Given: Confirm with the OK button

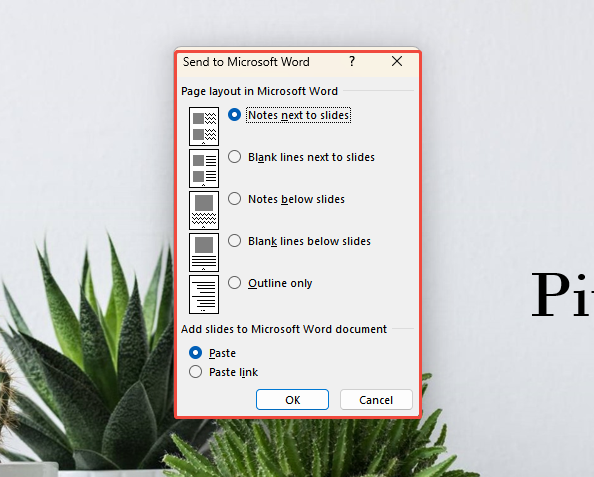Looking at the screenshot, I should (292, 400).
